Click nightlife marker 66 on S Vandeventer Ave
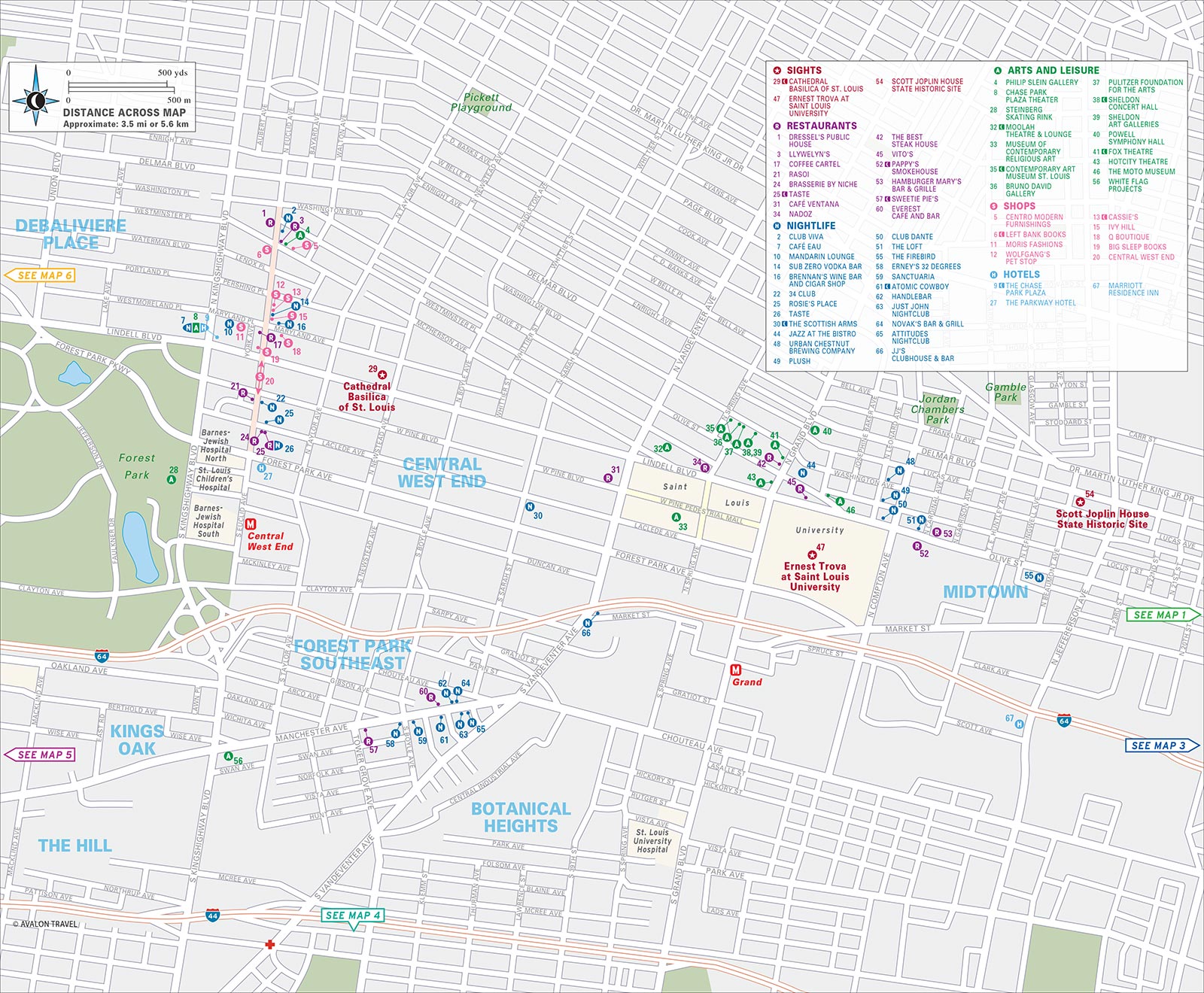The height and width of the screenshot is (993, 1204). pos(588,623)
